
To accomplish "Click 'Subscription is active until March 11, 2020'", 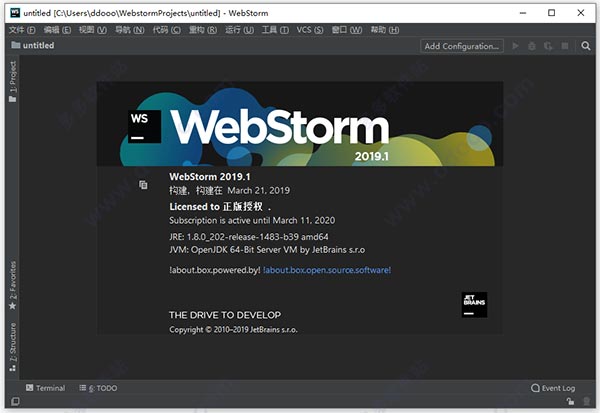I will [x=252, y=220].
